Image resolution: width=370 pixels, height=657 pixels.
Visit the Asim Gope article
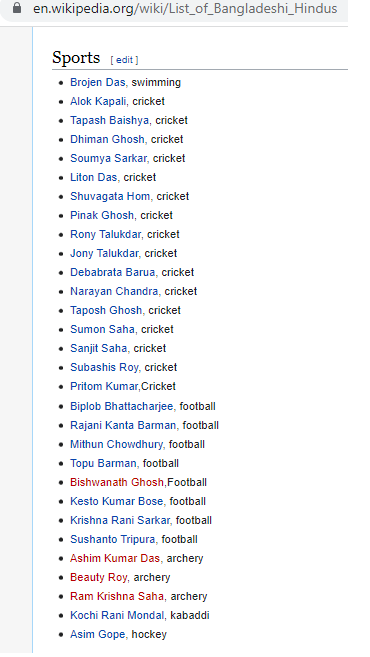(x=97, y=634)
